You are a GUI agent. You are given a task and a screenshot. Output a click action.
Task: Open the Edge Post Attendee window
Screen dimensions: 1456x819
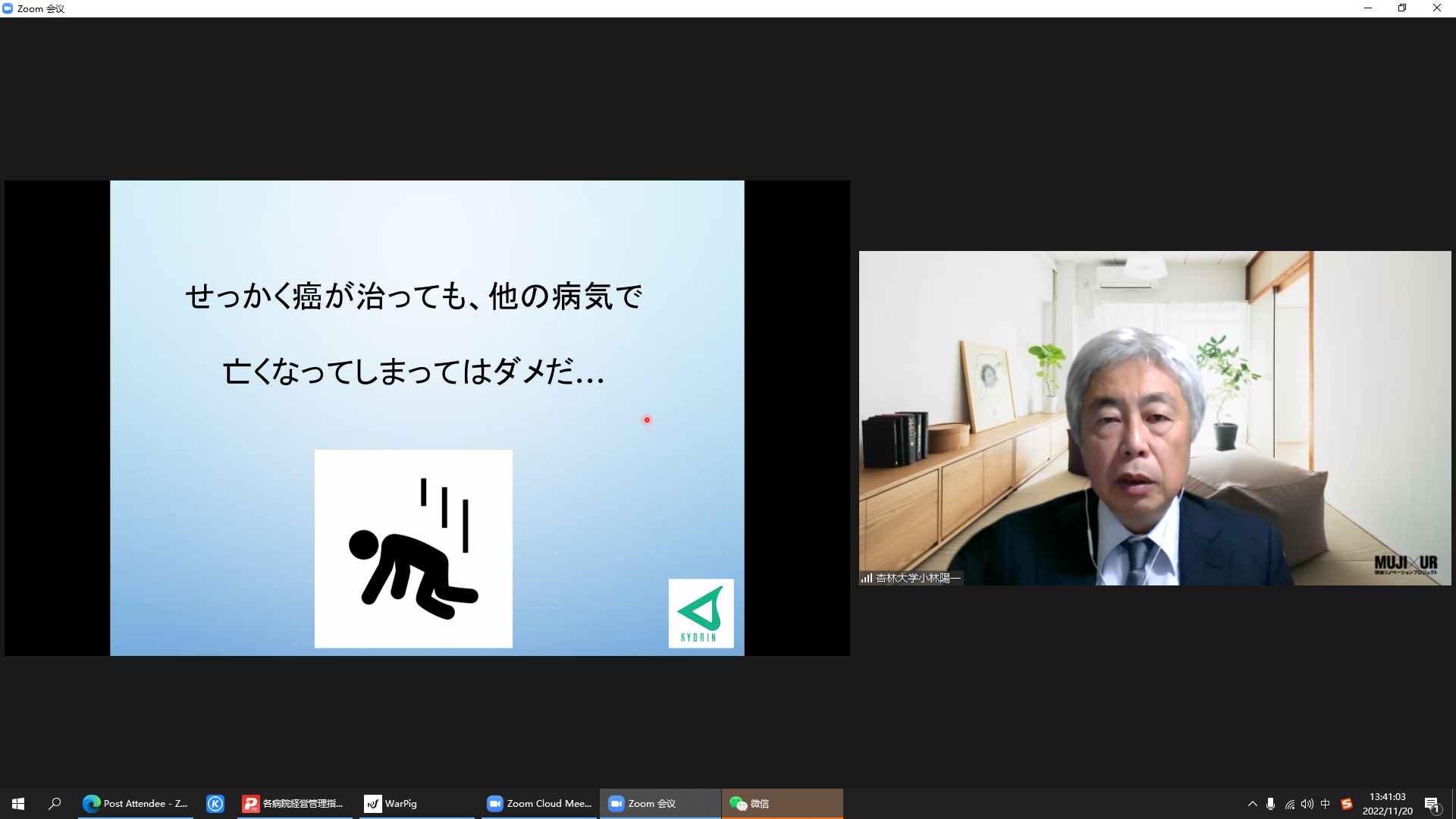pyautogui.click(x=136, y=804)
